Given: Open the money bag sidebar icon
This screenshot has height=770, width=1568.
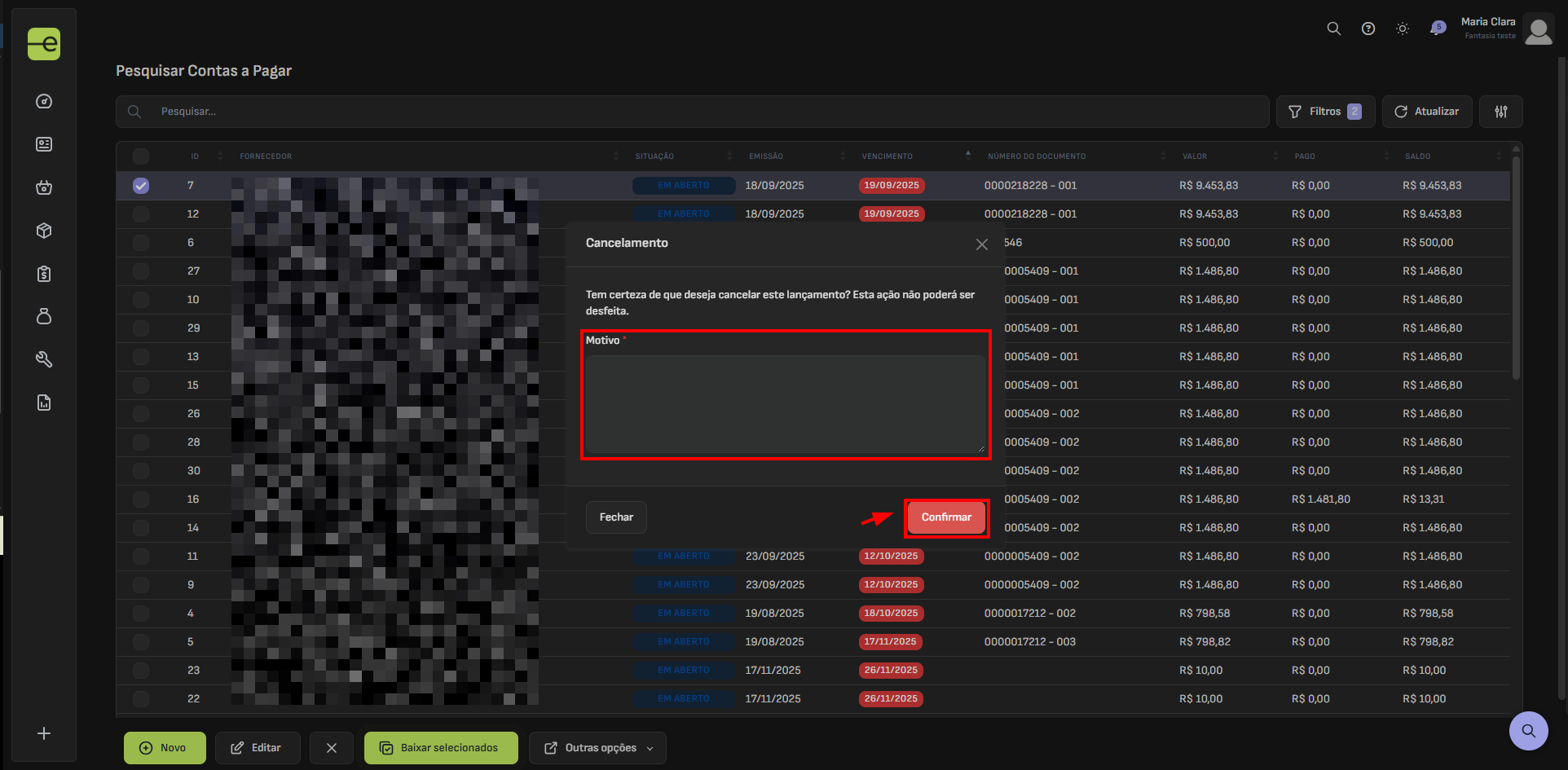Looking at the screenshot, I should coord(44,316).
